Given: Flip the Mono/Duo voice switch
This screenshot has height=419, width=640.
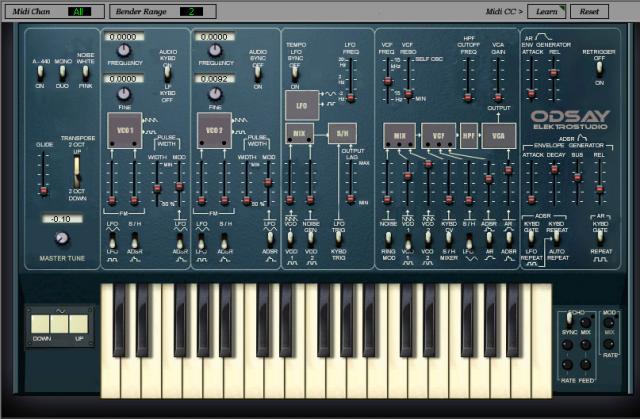Looking at the screenshot, I should (63, 71).
